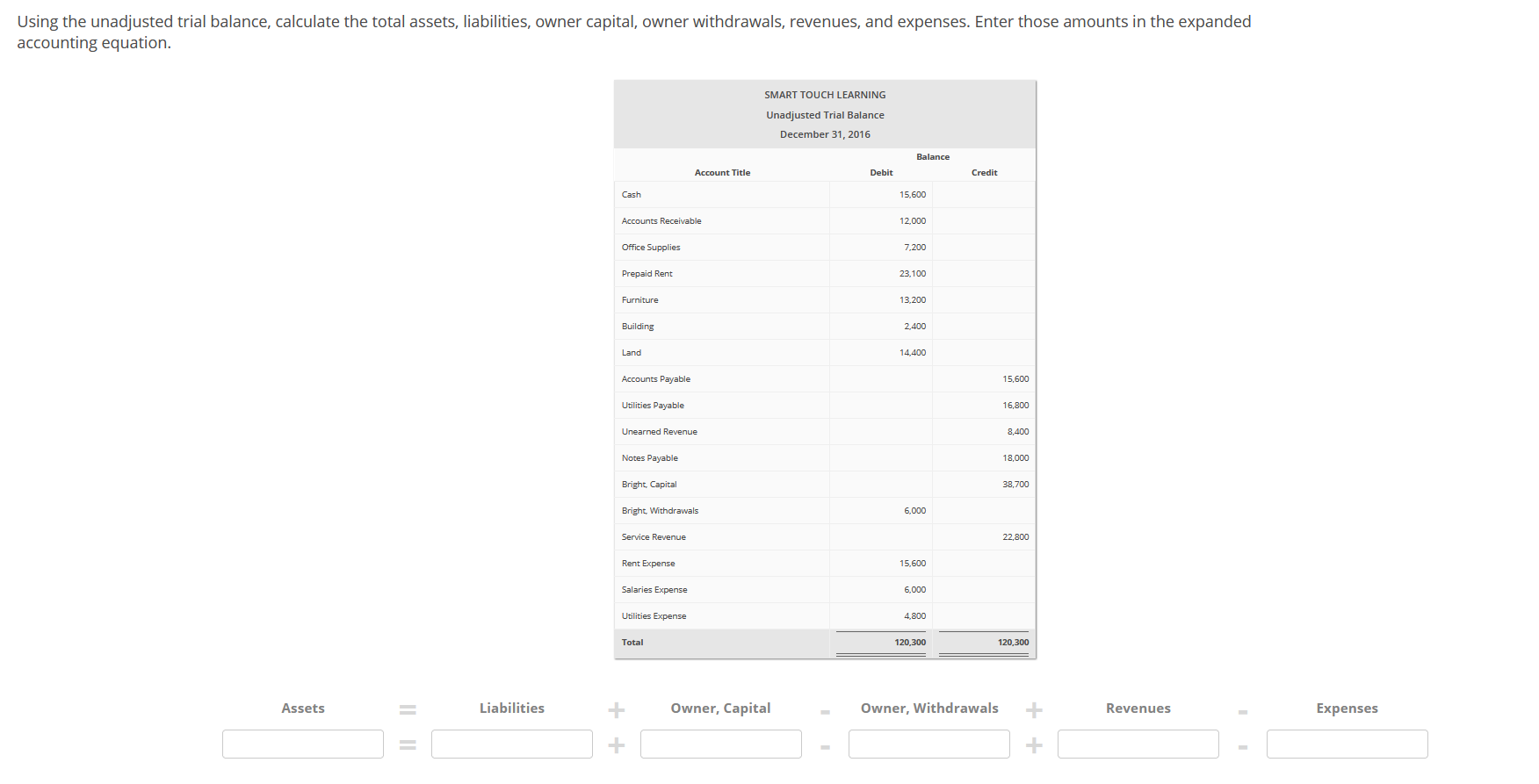Viewport: 1539px width, 784px height.
Task: Click the Building debit value 2,400
Action: pyautogui.click(x=914, y=327)
